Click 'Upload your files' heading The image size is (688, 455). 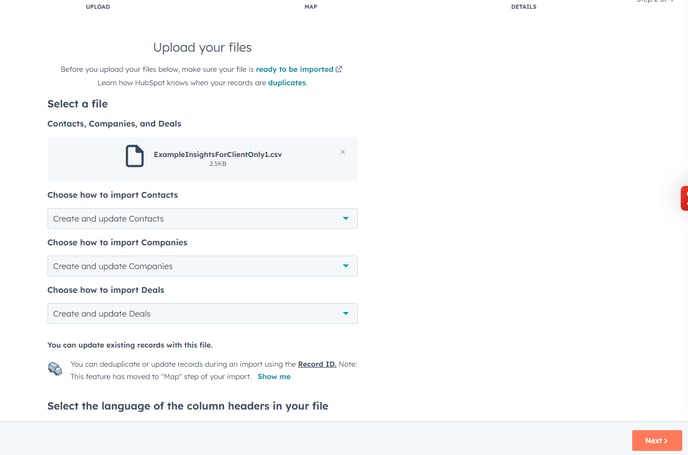click(x=202, y=47)
